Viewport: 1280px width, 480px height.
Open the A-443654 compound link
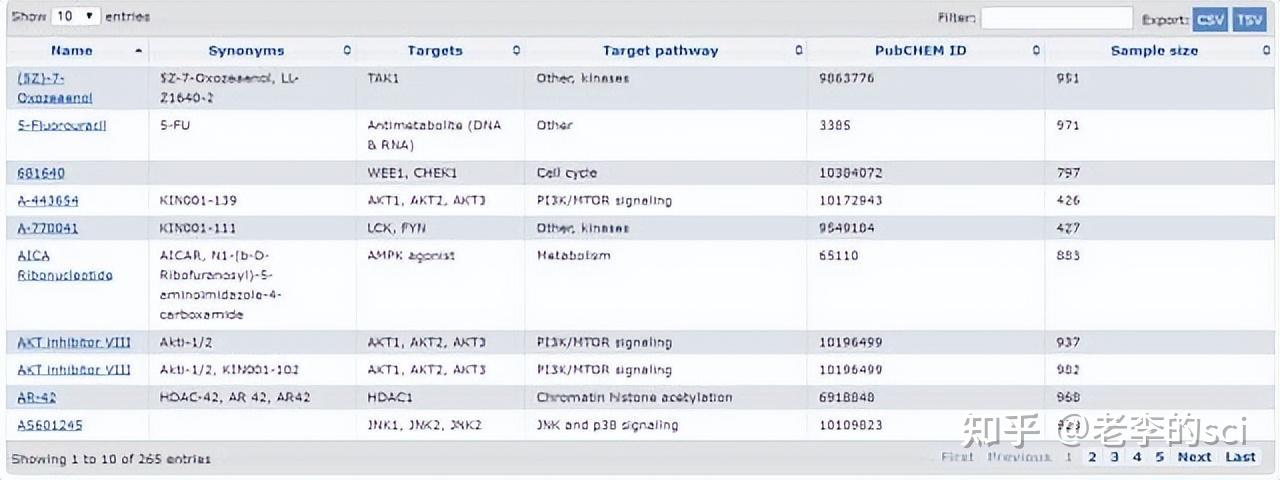(48, 200)
